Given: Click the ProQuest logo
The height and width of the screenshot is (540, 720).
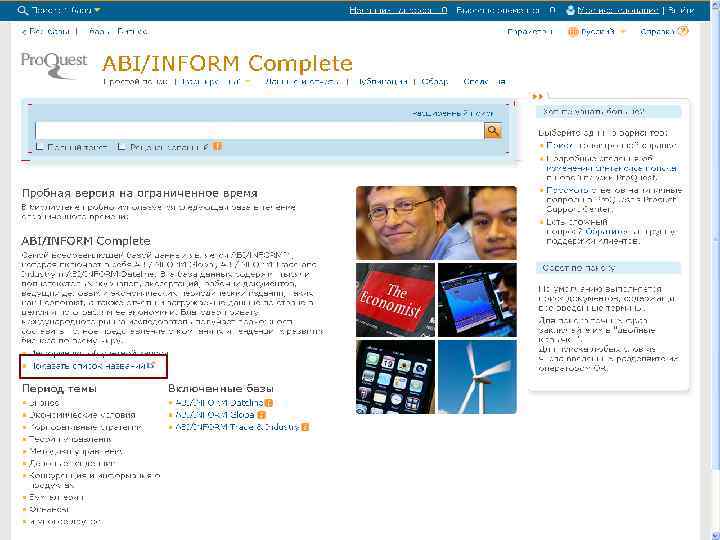Looking at the screenshot, I should tap(54, 65).
